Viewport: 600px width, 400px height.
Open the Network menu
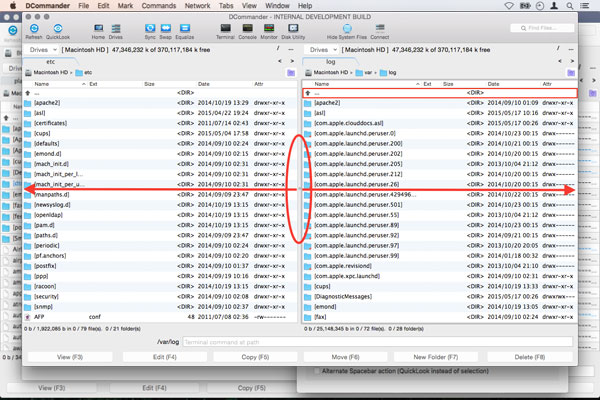click(198, 5)
